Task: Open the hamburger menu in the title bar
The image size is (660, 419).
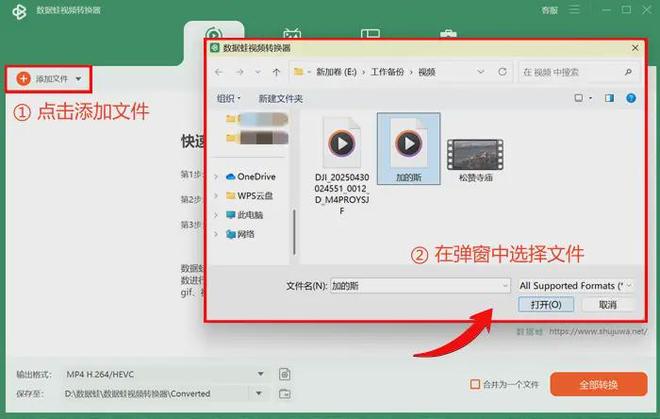Action: tap(574, 9)
